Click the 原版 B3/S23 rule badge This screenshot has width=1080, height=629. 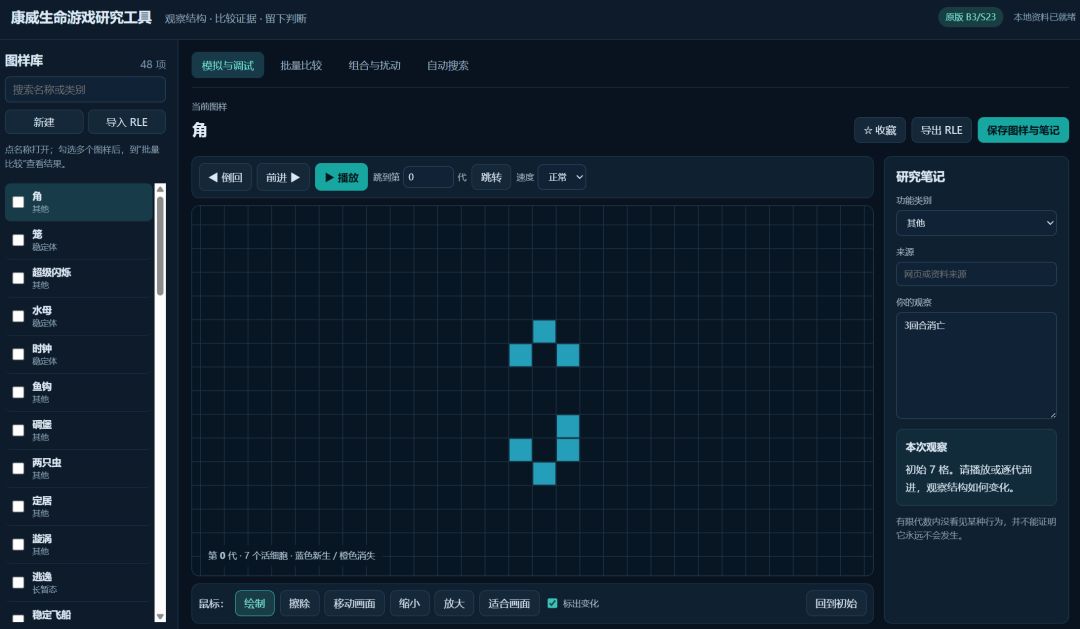pyautogui.click(x=970, y=17)
